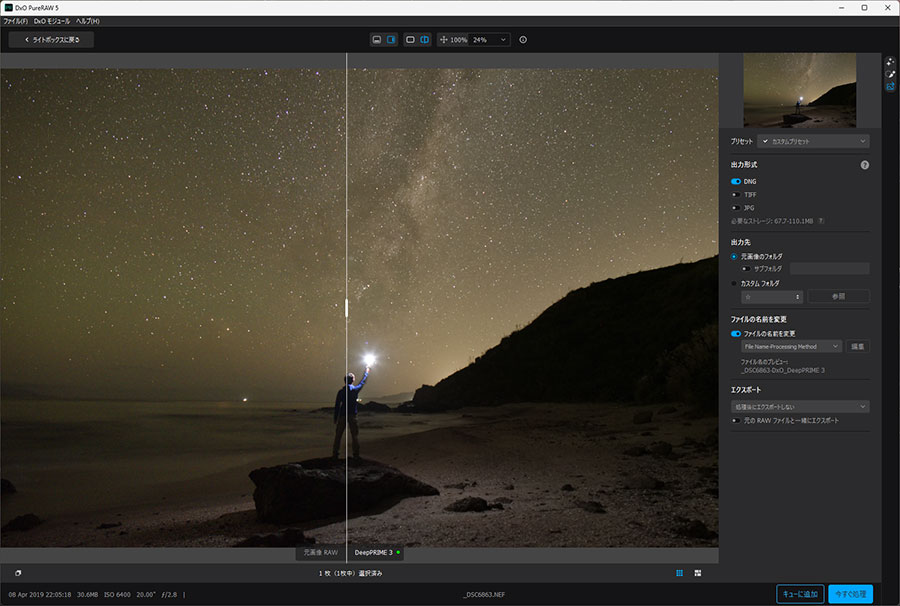This screenshot has width=900, height=606.
Task: Select カスタム フォルダ radio option
Action: click(x=734, y=283)
